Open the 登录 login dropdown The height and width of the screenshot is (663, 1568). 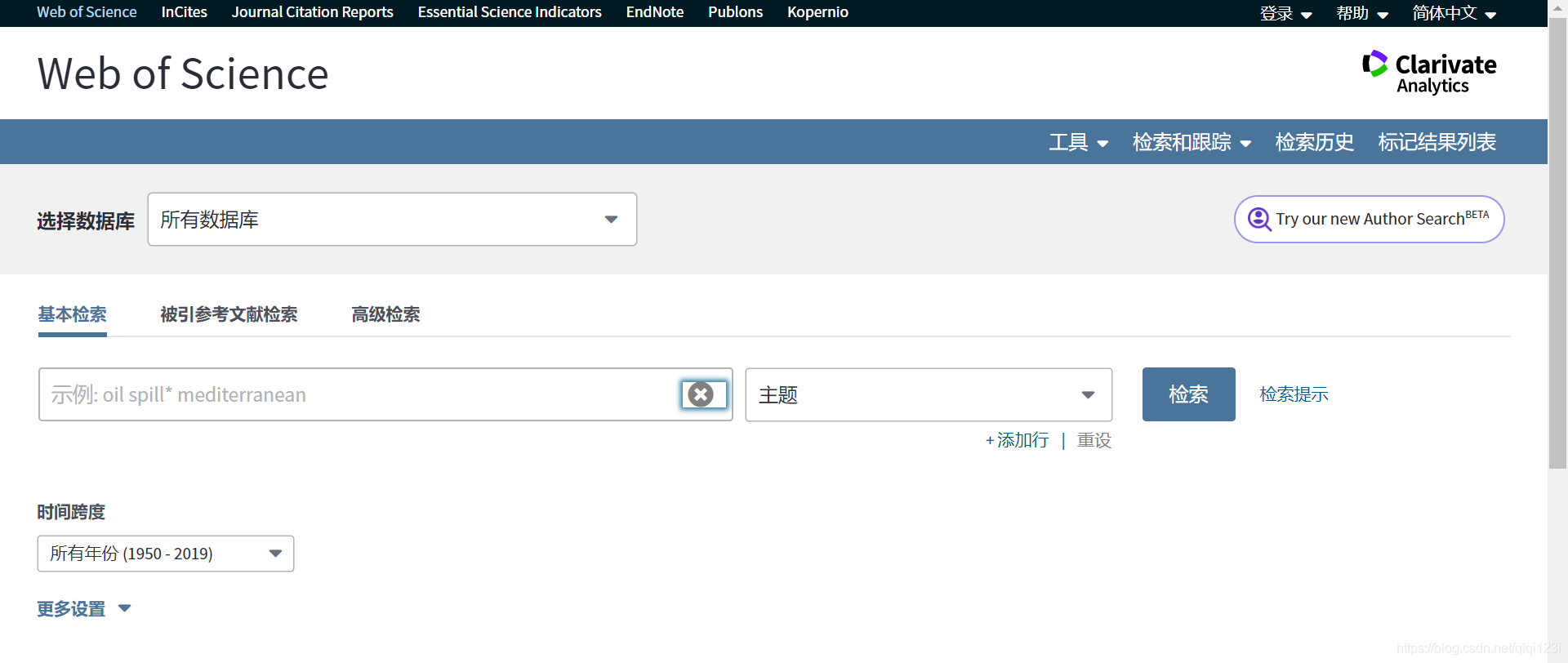[x=1285, y=13]
